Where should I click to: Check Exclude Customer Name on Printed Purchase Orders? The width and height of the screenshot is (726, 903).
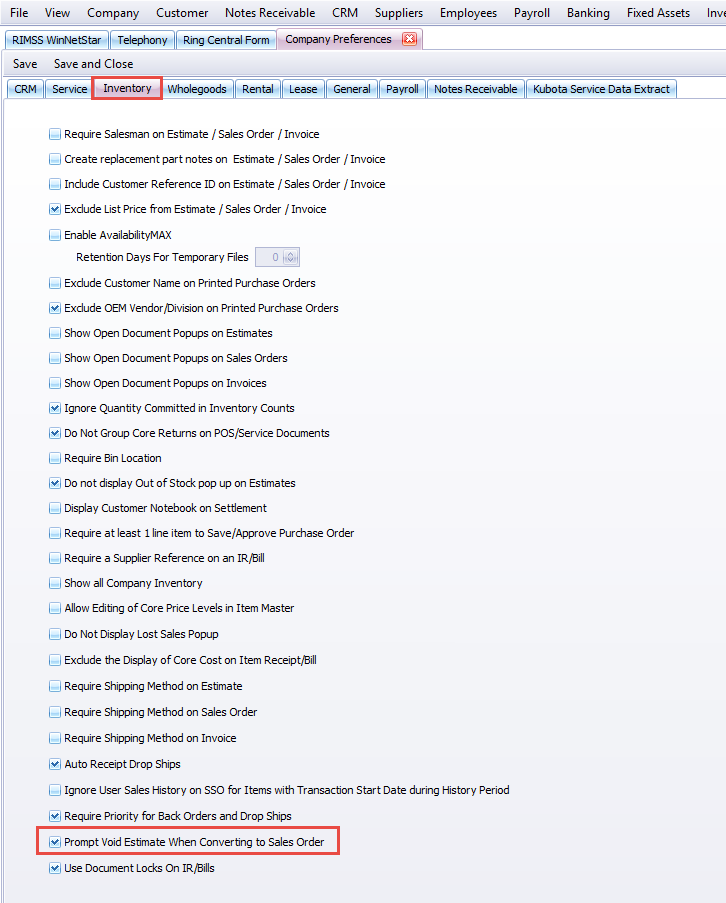55,283
